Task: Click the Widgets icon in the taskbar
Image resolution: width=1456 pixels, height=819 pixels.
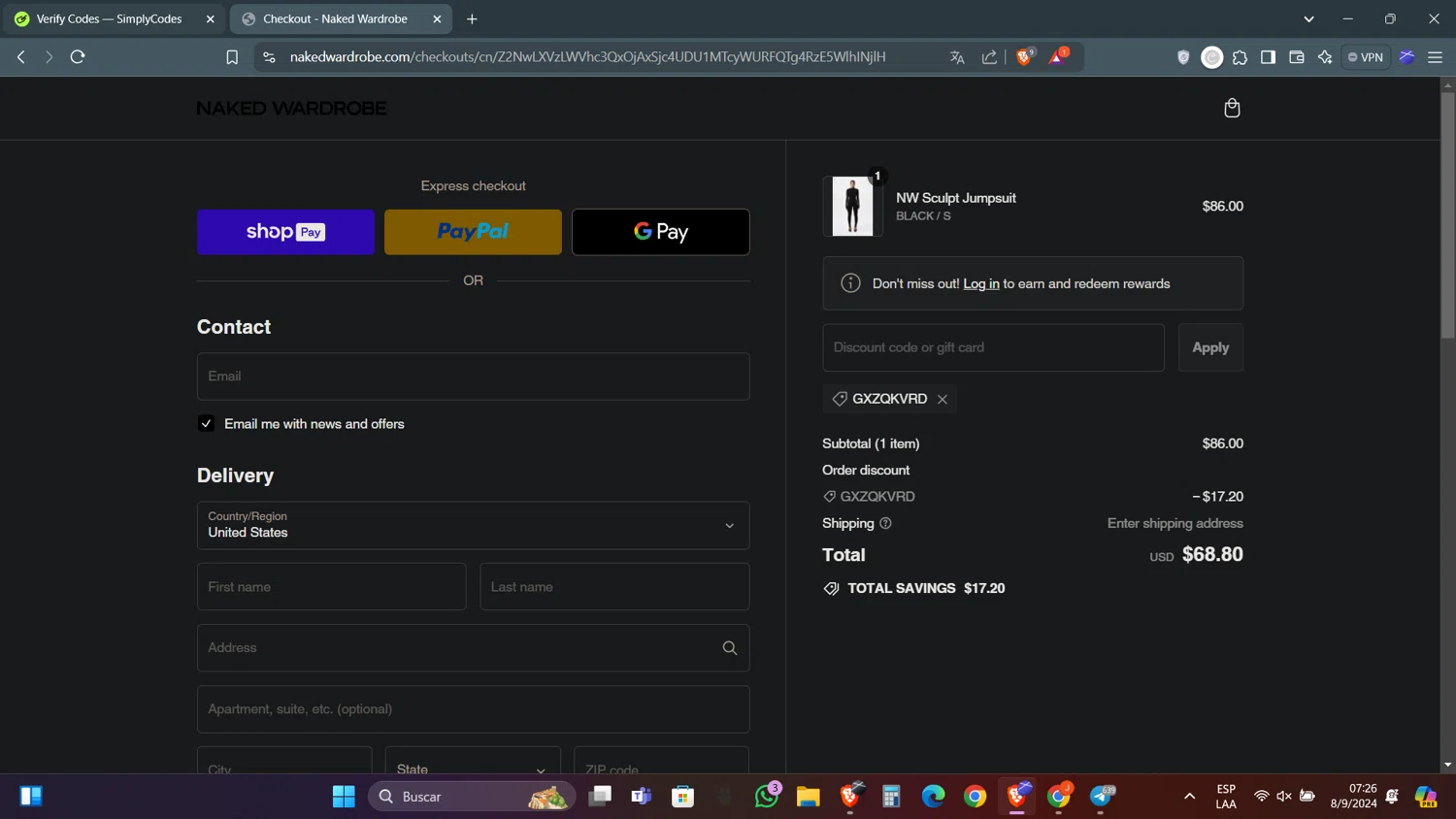Action: pos(31,797)
